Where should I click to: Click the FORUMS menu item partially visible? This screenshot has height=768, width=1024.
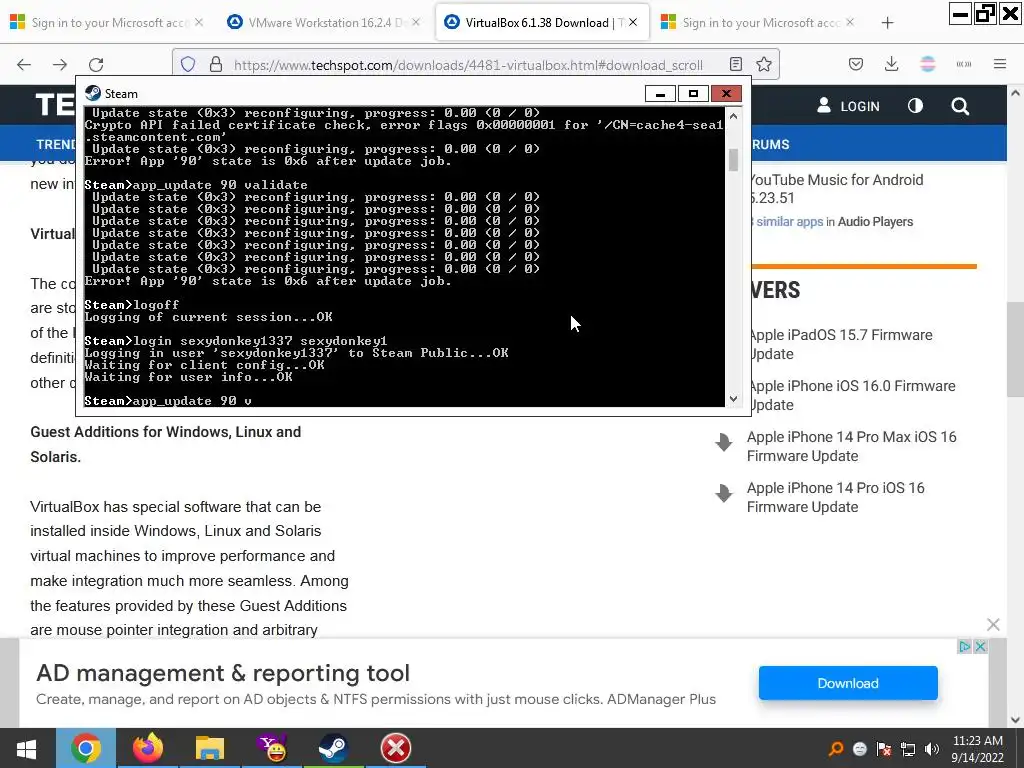[770, 144]
